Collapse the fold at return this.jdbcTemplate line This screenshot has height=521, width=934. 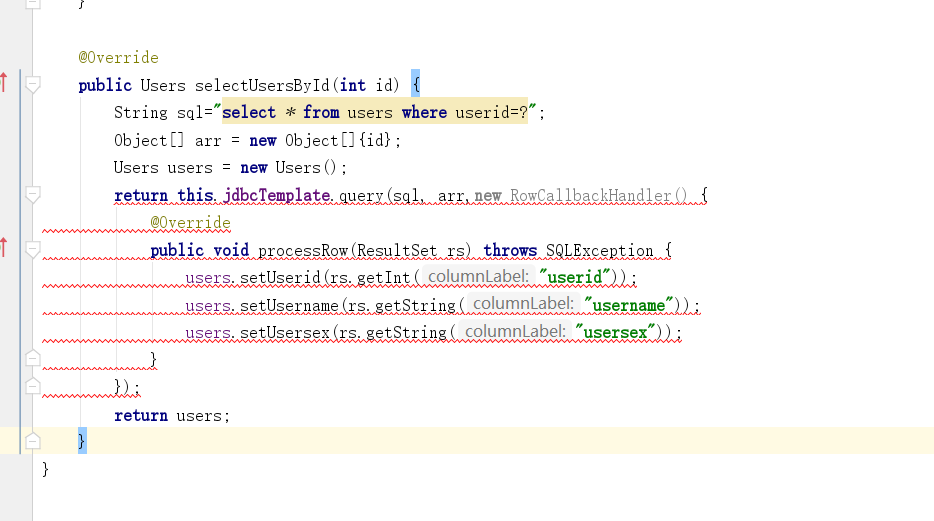point(33,194)
